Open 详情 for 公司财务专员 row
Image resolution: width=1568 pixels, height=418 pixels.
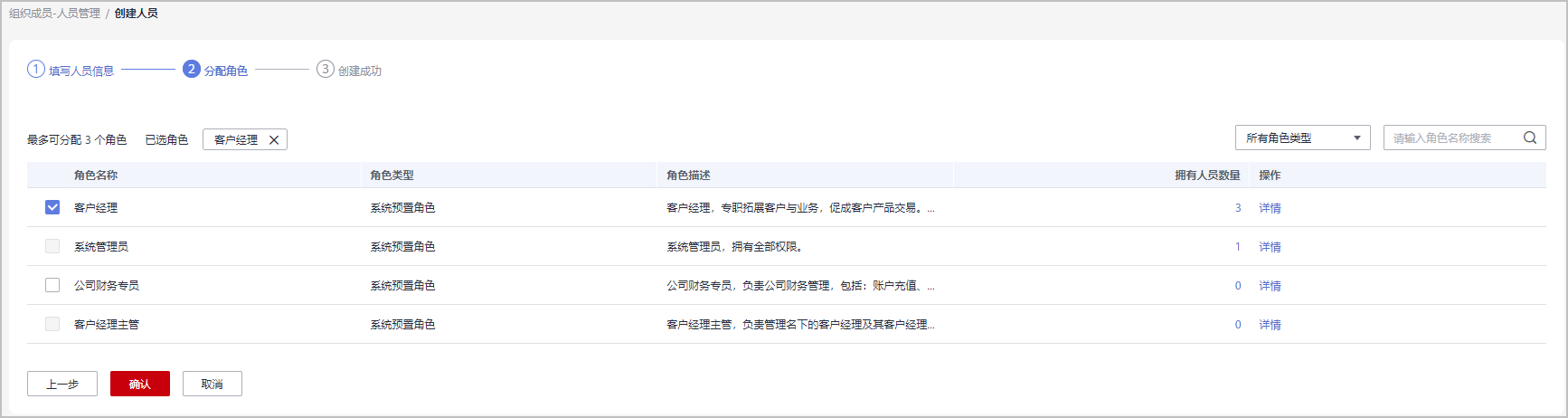coord(1270,286)
